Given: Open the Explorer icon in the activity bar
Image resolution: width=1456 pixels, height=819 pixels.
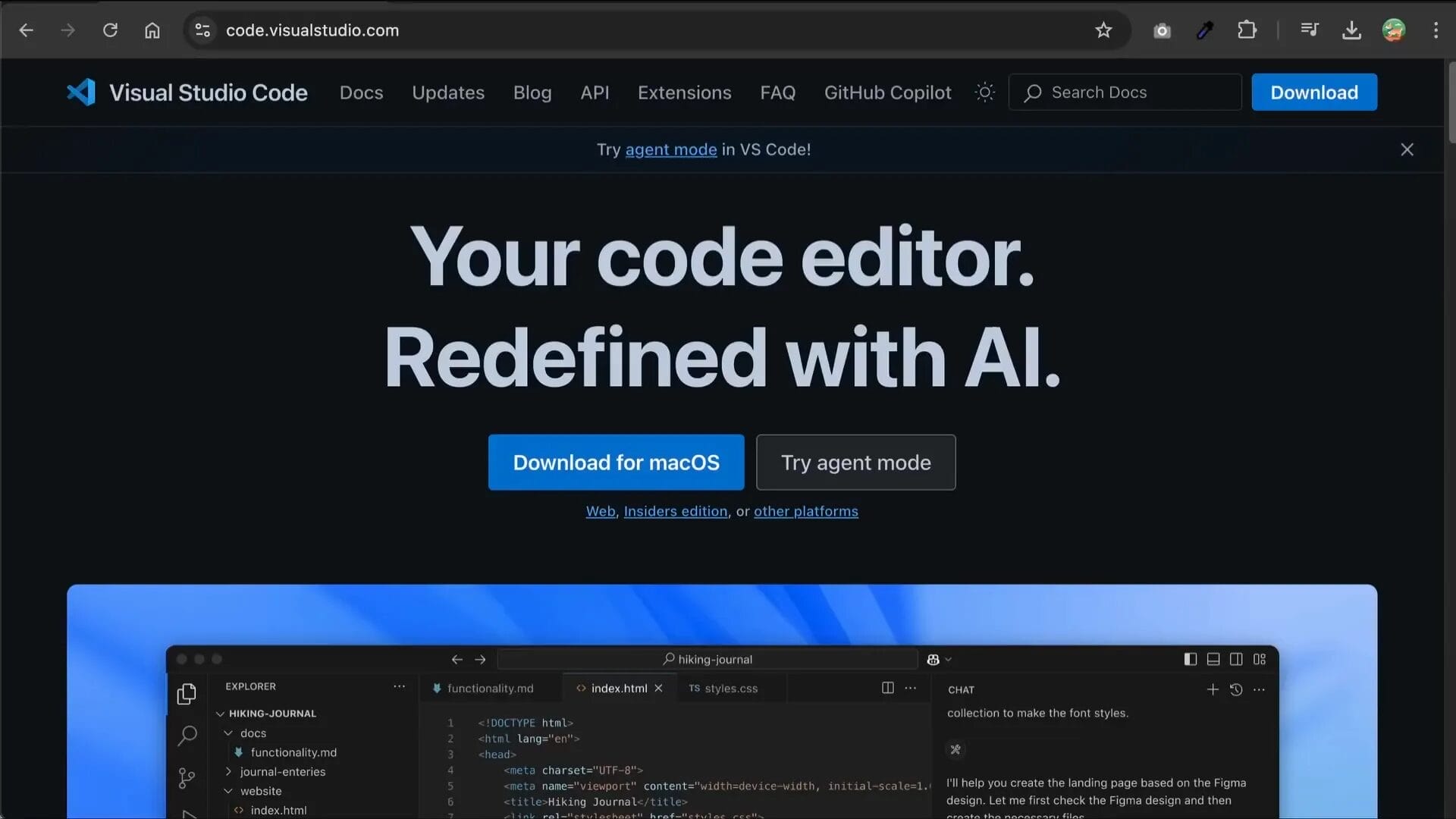Looking at the screenshot, I should [187, 693].
